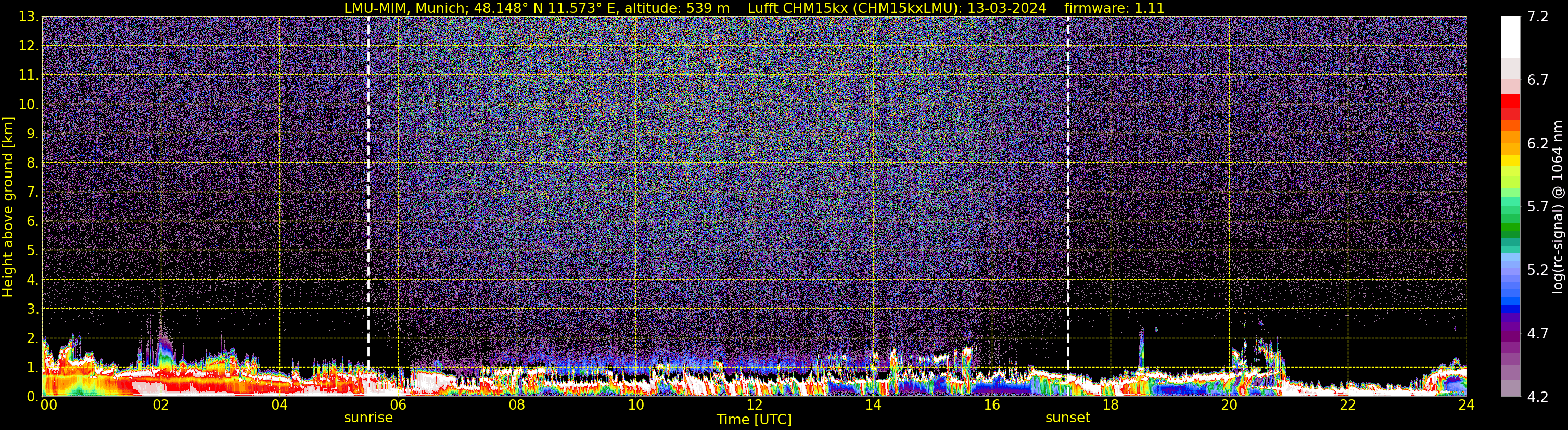
Task: Click the 'sunrise' label below the axis
Action: (x=368, y=418)
